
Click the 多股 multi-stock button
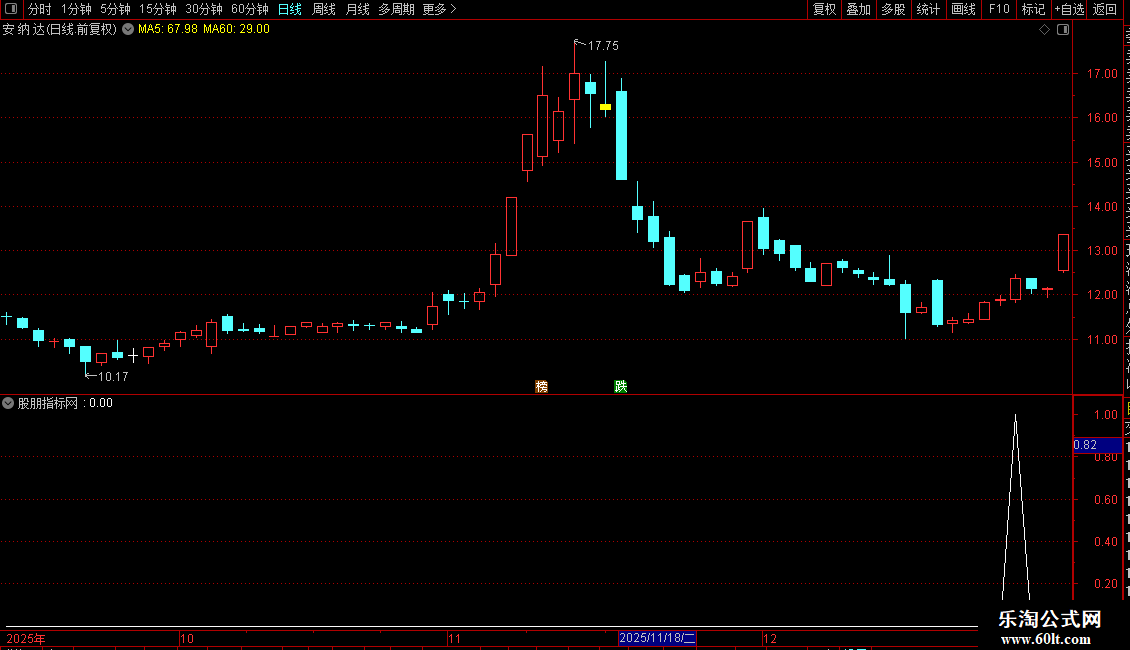coord(893,9)
